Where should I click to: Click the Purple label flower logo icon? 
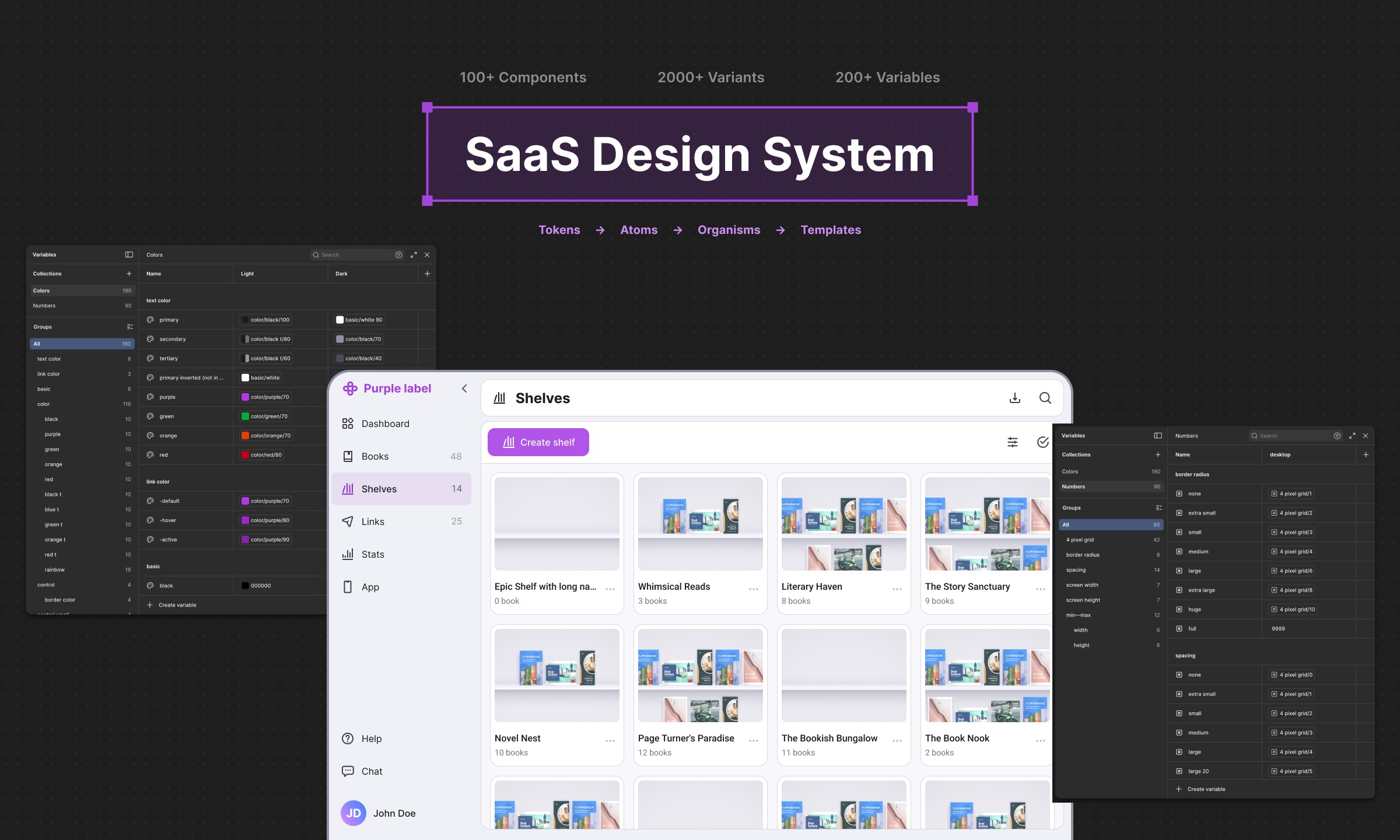coord(349,388)
